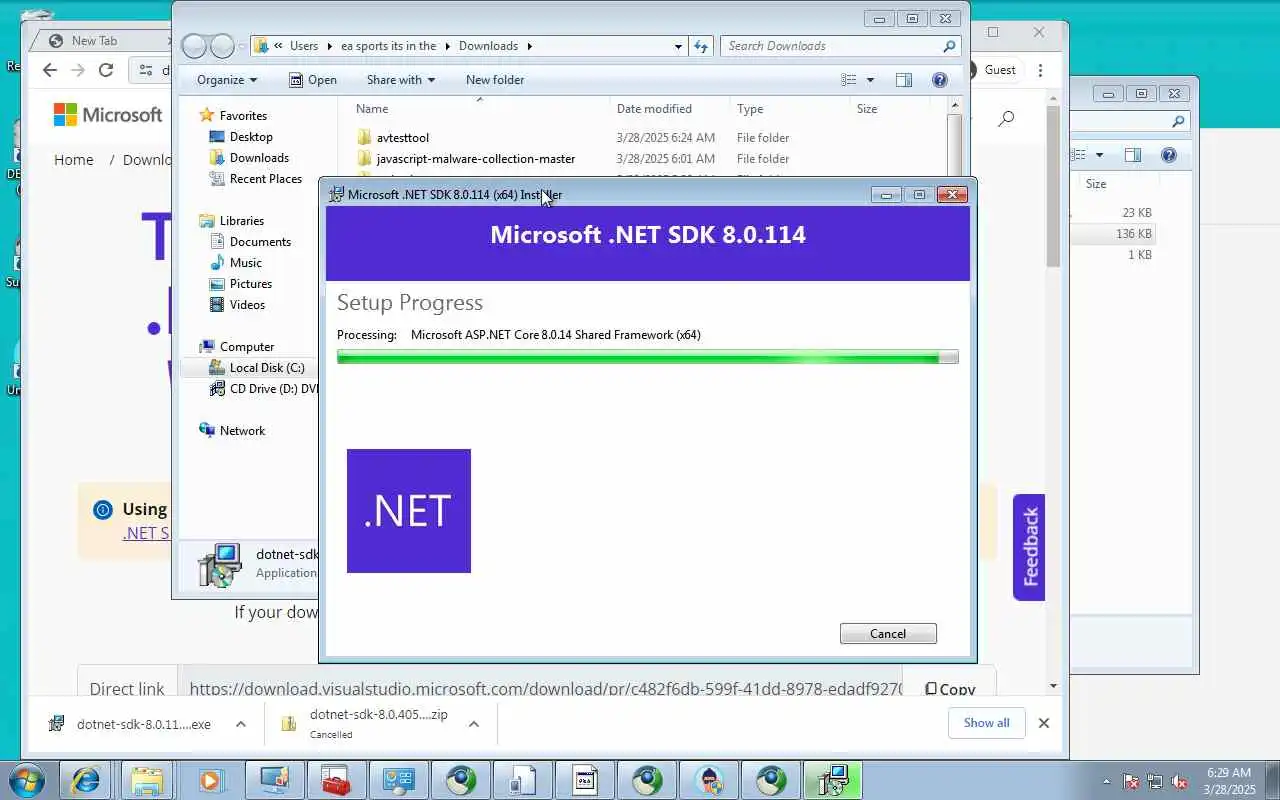Open the Action Center flag icon
The image size is (1280, 800).
click(1131, 781)
